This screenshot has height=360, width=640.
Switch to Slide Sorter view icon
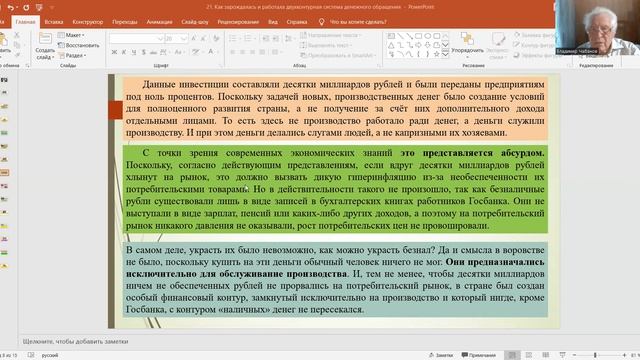point(529,355)
